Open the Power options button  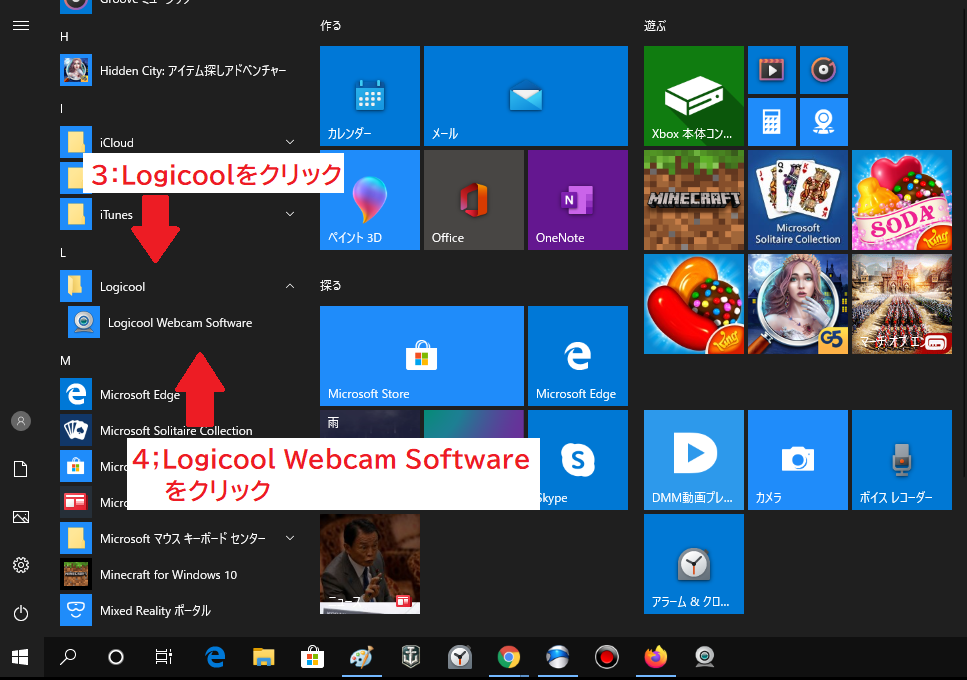point(21,613)
